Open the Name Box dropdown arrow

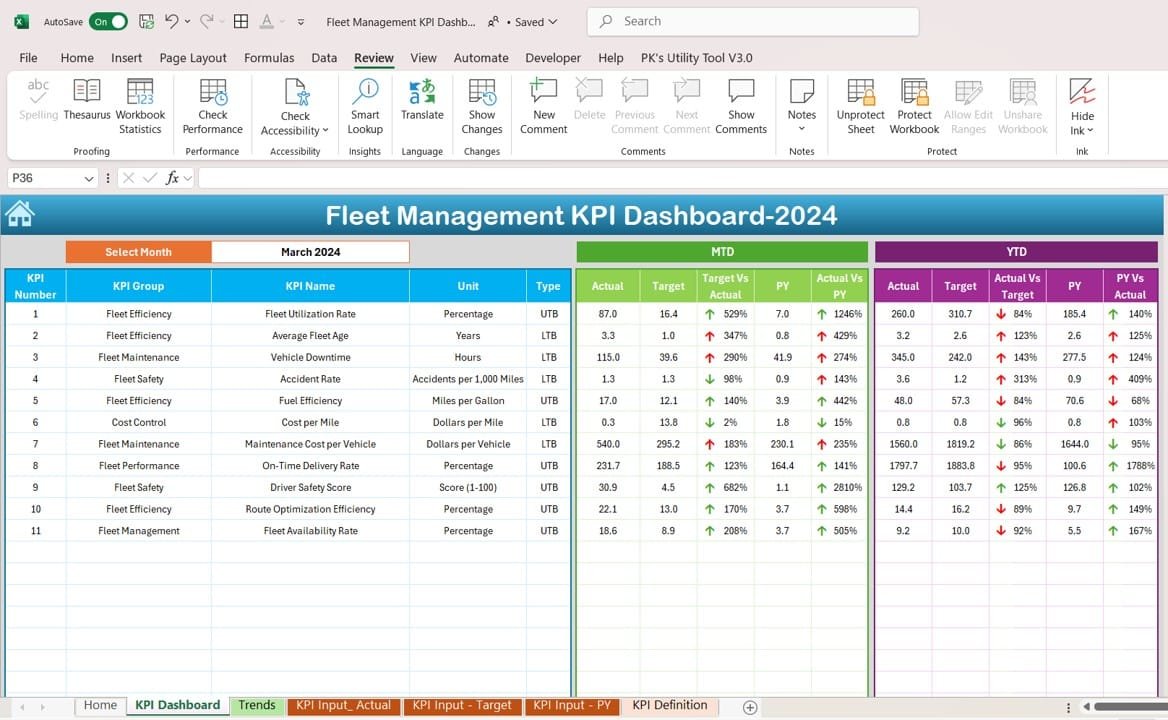point(89,178)
